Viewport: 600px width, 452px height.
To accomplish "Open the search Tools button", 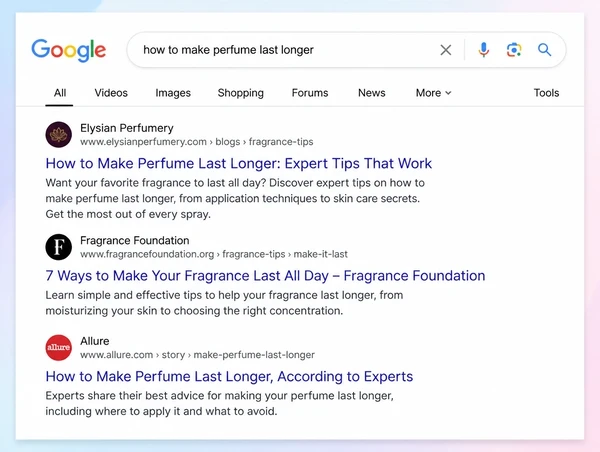I will (x=546, y=93).
